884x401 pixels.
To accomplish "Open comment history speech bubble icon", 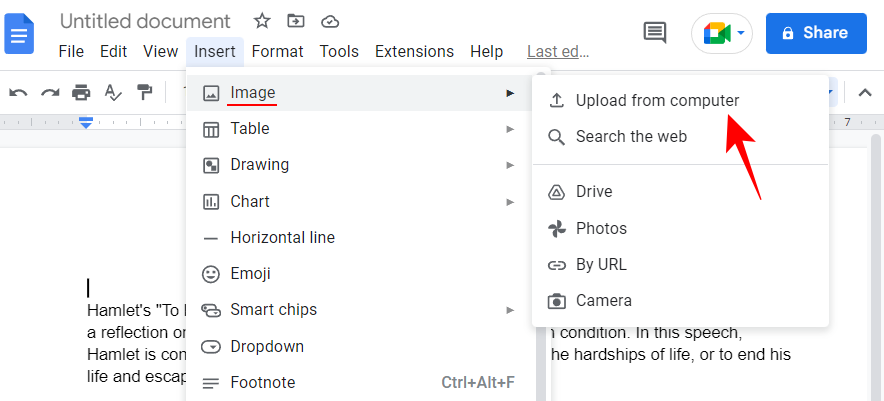I will pos(655,32).
